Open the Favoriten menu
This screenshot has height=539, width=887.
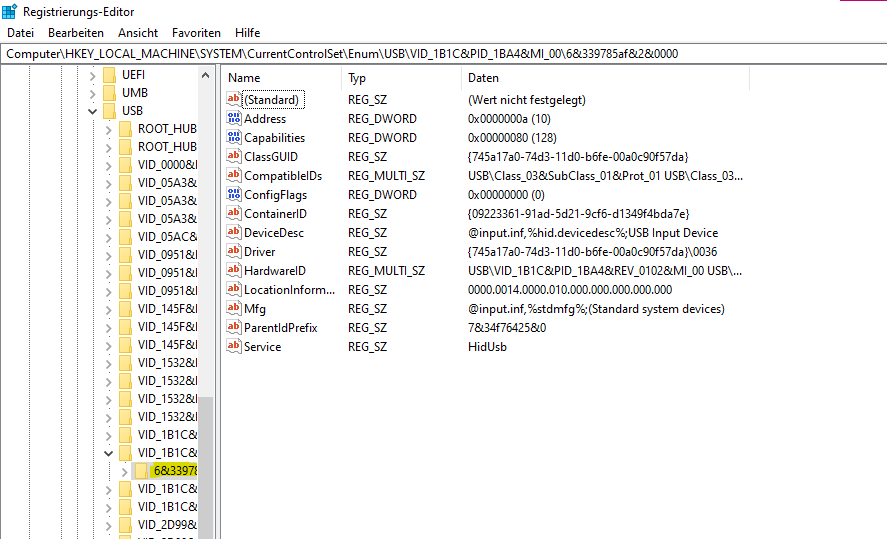pos(196,33)
